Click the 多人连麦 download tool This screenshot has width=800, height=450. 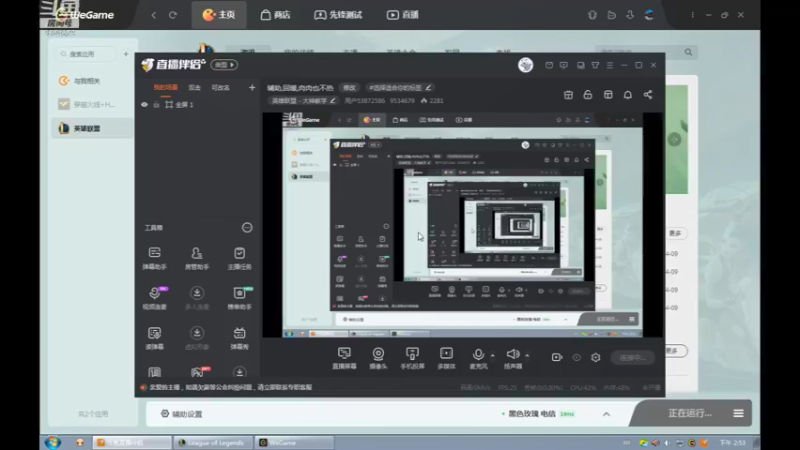[196, 297]
